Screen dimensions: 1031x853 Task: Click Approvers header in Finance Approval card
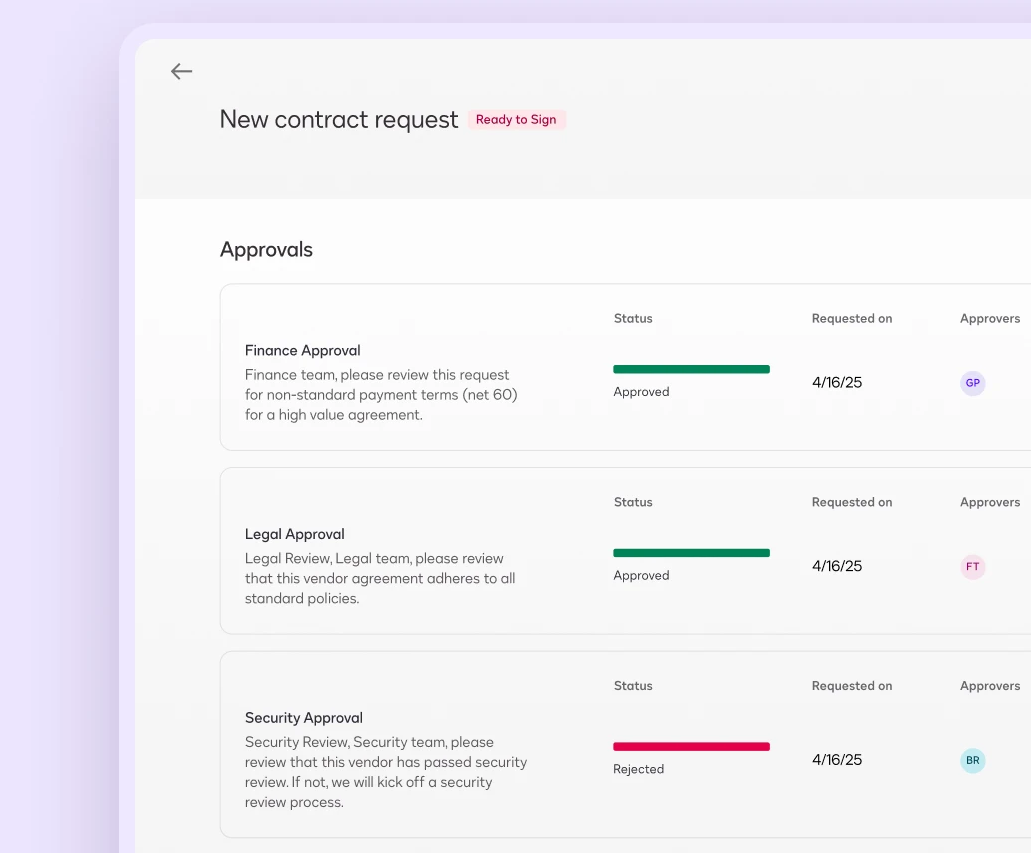tap(990, 318)
